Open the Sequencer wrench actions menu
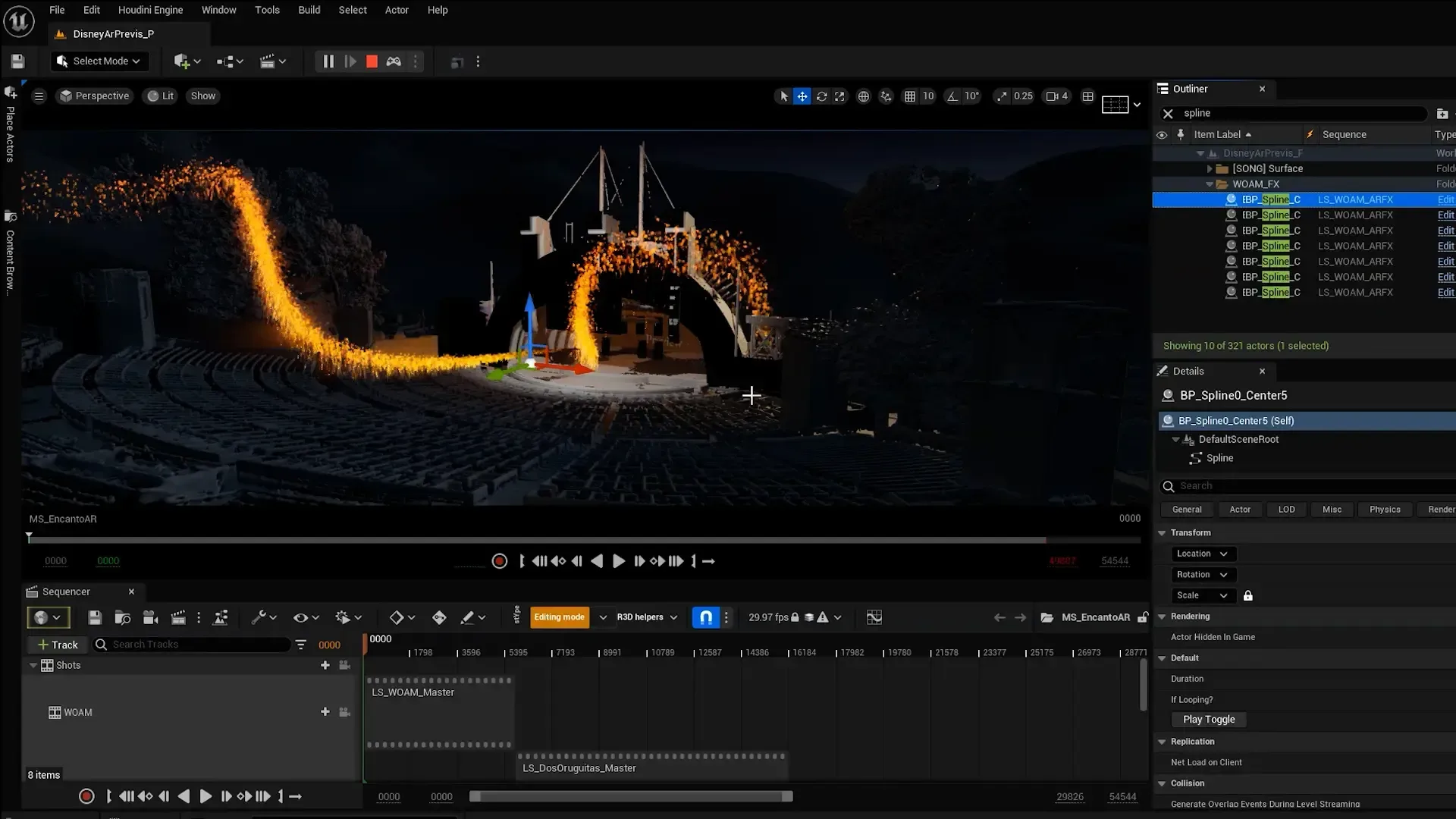 click(264, 618)
